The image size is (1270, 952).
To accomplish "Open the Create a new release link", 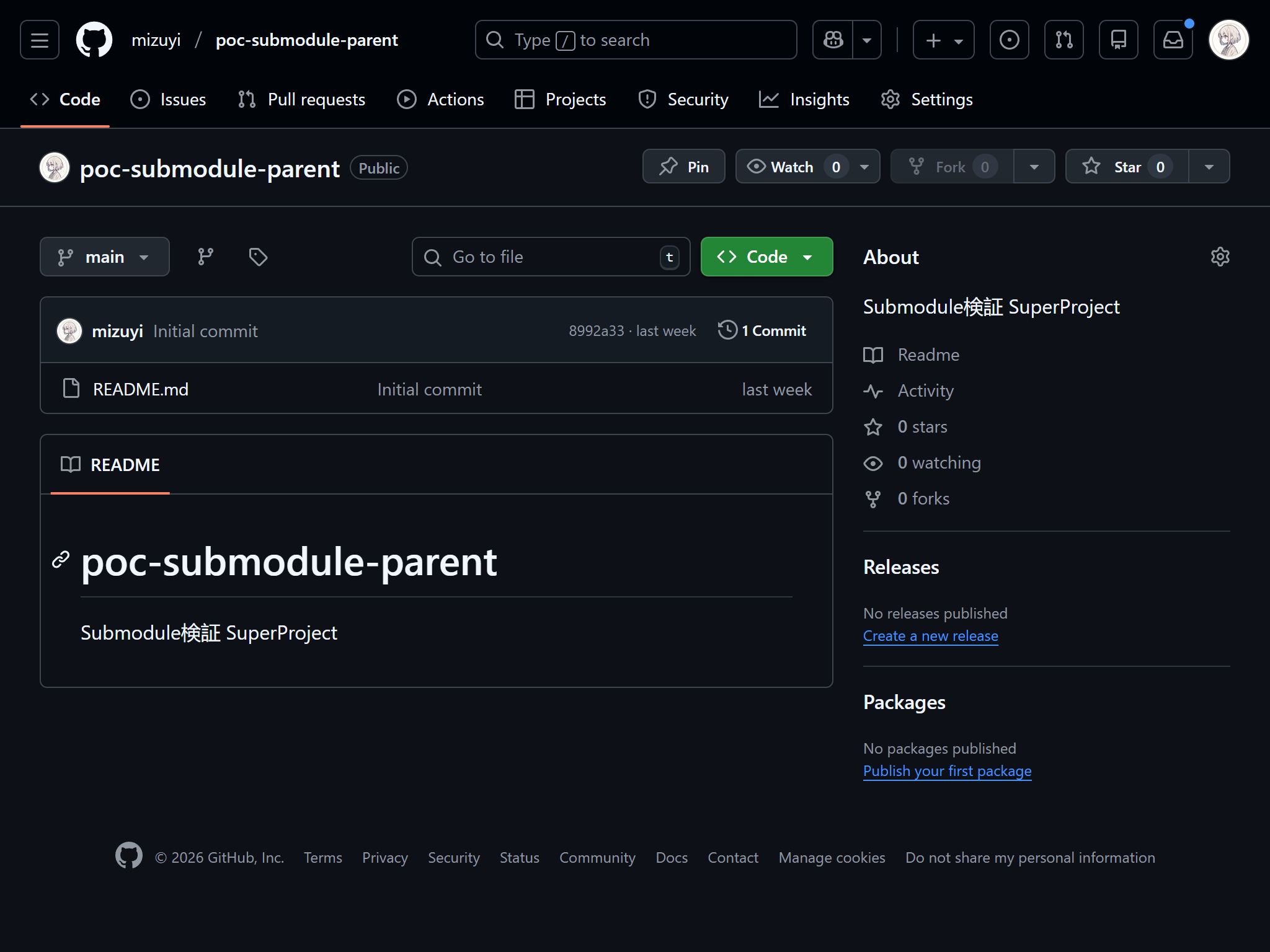I will click(930, 635).
